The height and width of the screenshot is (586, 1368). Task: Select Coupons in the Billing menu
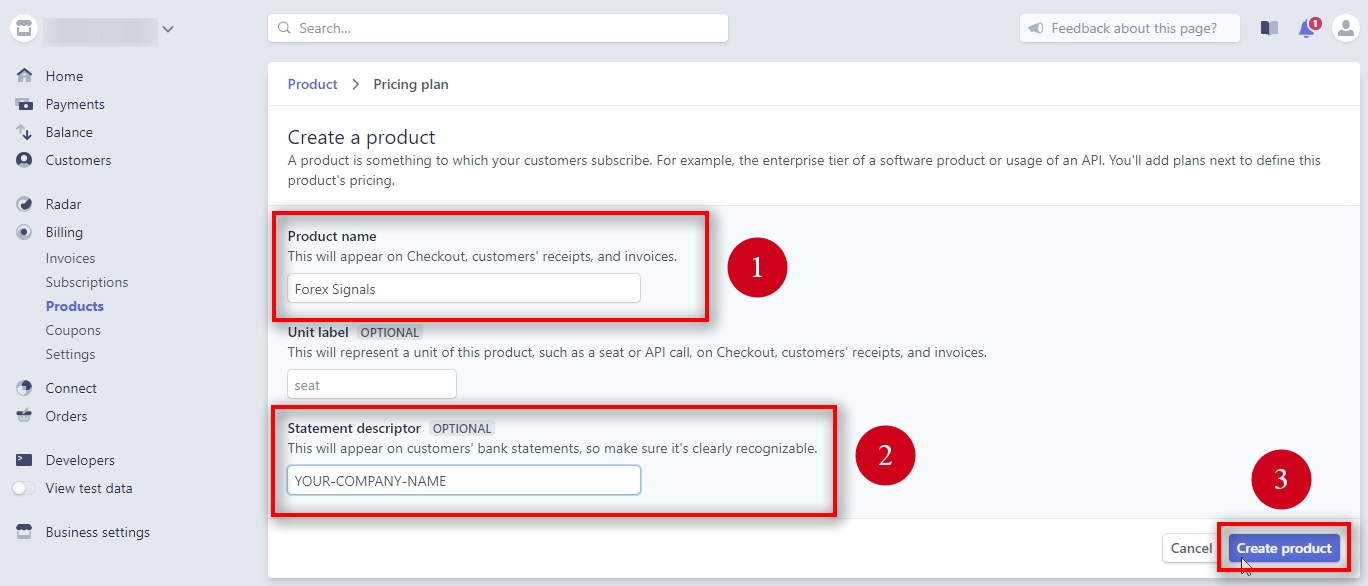73,330
